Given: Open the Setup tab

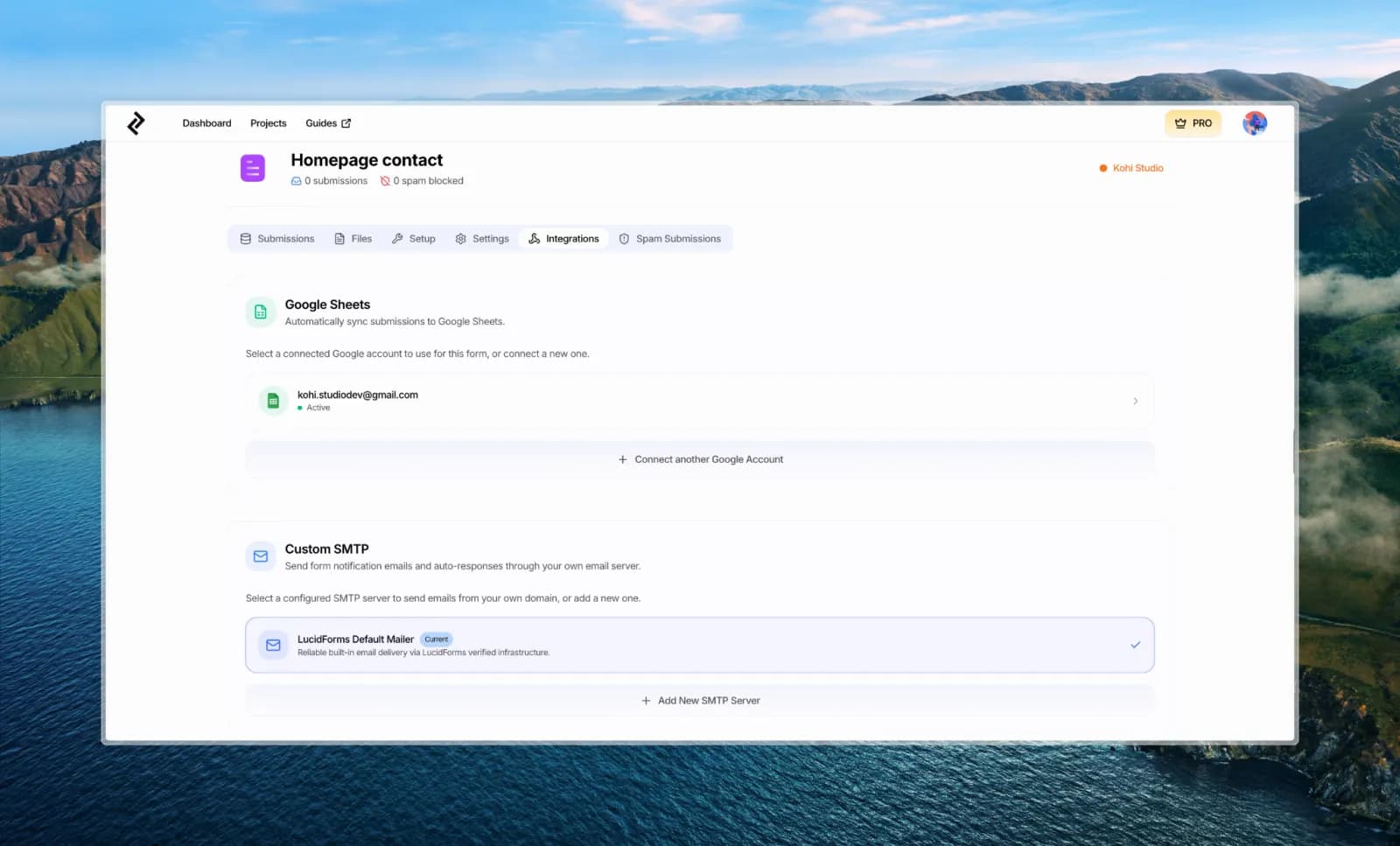Looking at the screenshot, I should coord(414,239).
